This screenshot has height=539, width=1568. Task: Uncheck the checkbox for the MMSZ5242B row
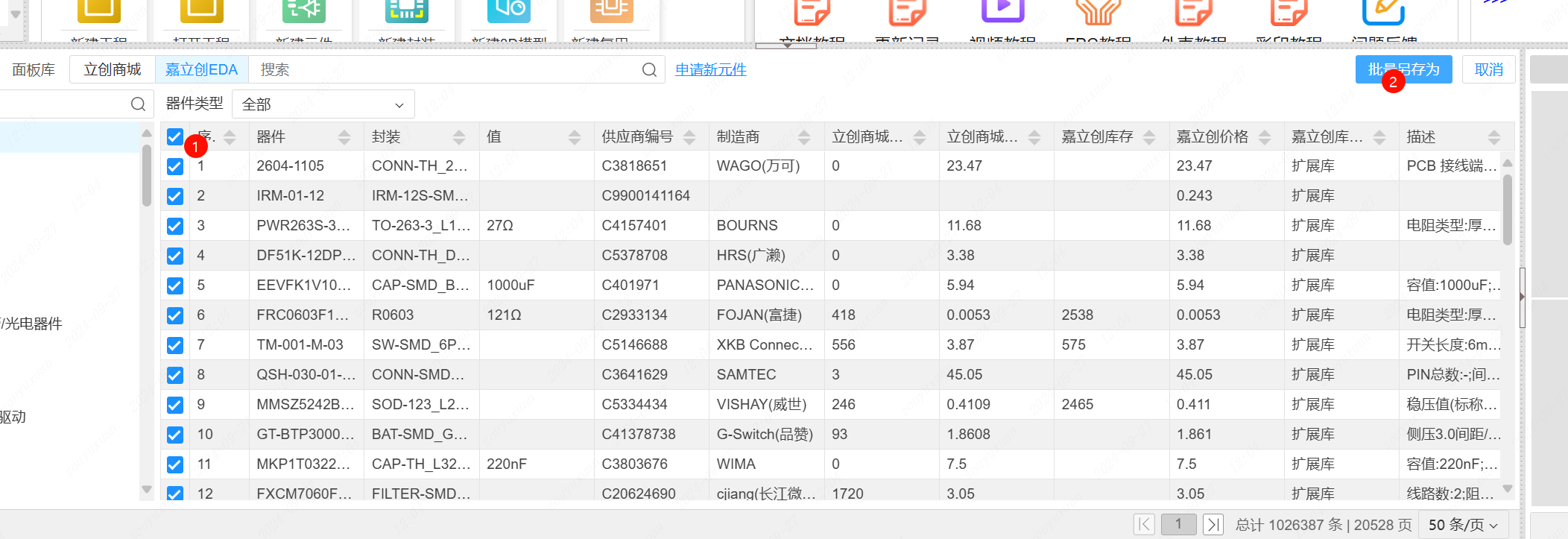[174, 405]
